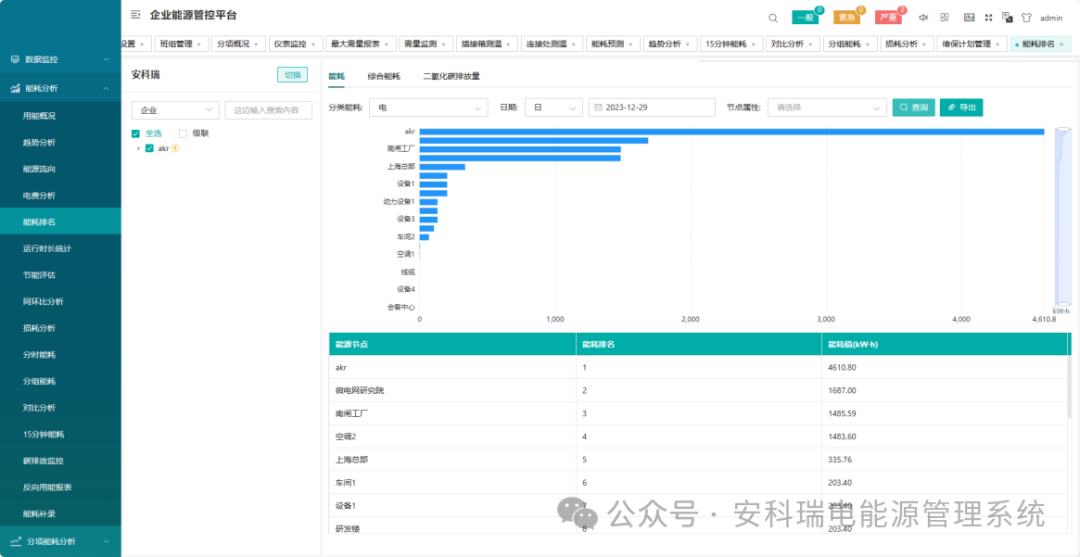Click the monitor screen icon in header
1080x557 pixels.
point(968,18)
